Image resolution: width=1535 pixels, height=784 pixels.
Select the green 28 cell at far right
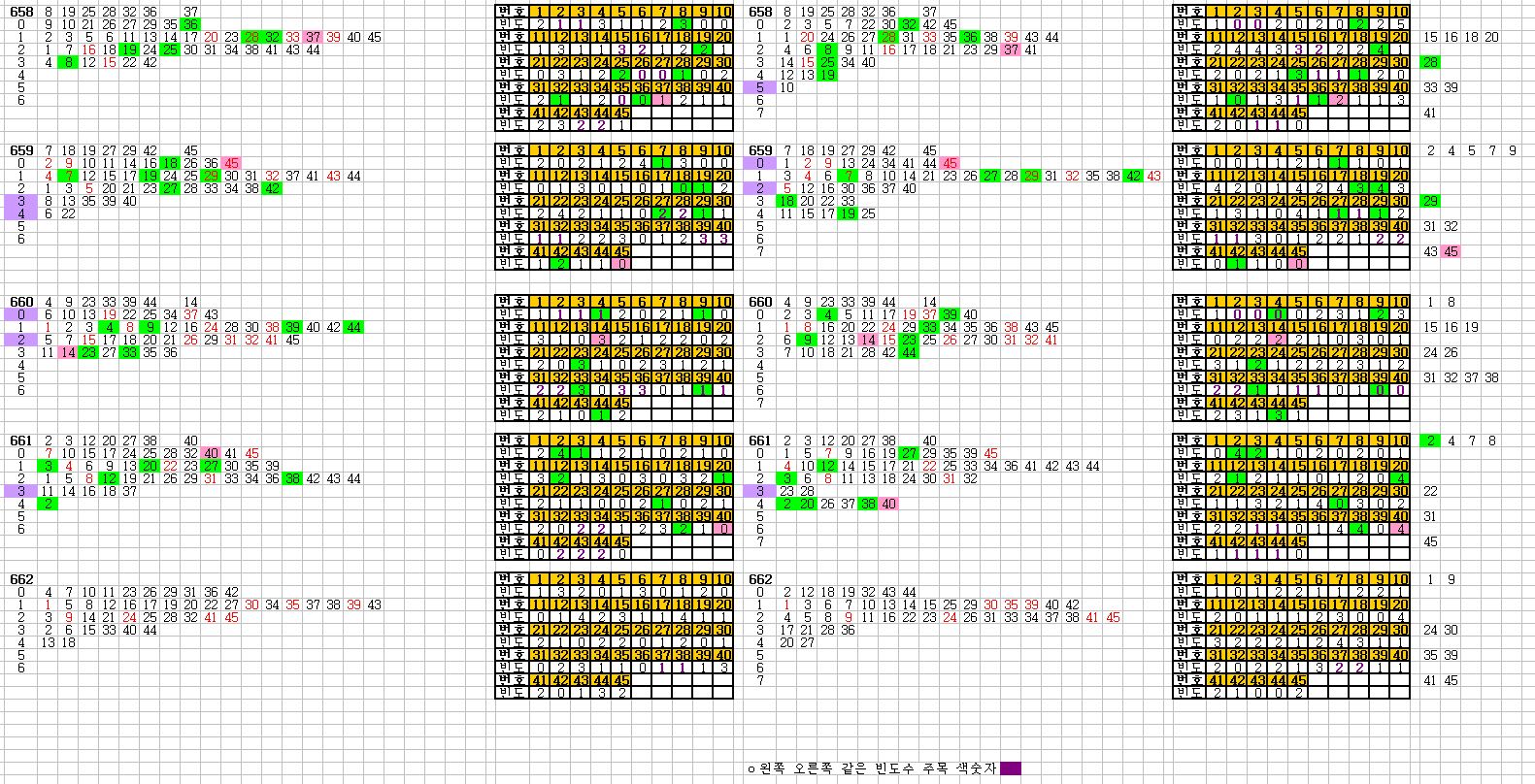1430,62
